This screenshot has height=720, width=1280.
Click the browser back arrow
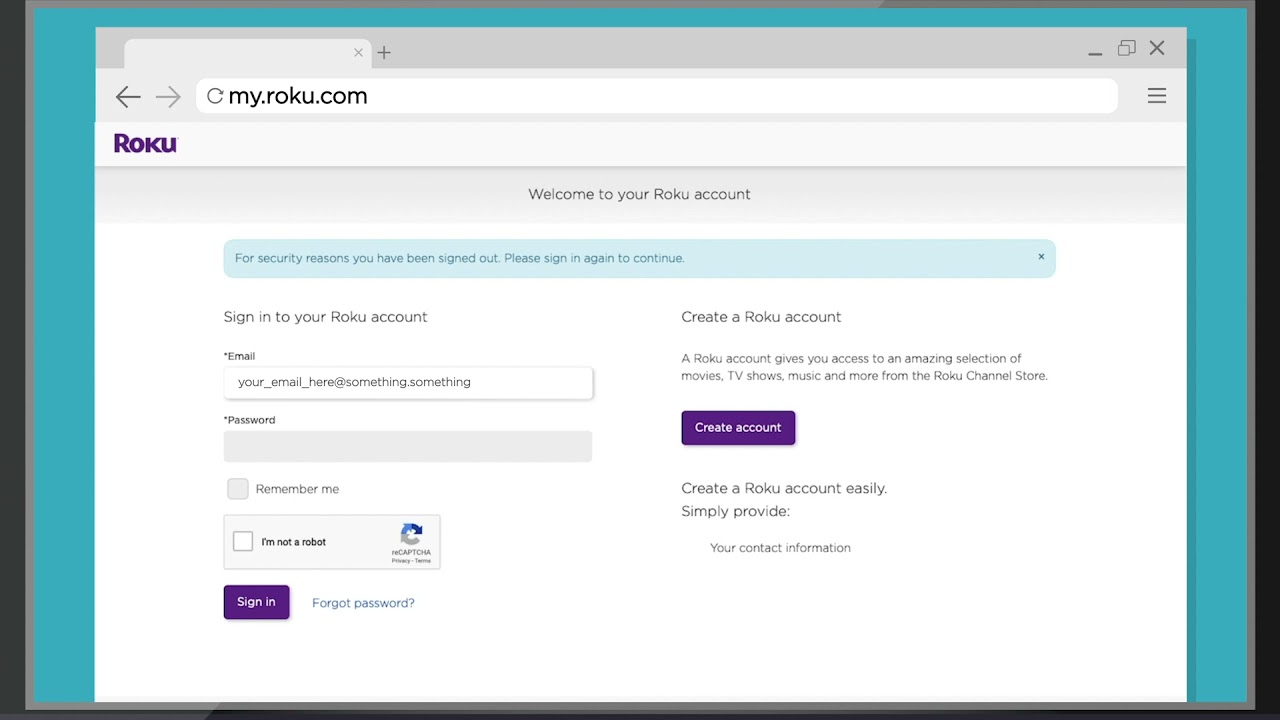128,96
